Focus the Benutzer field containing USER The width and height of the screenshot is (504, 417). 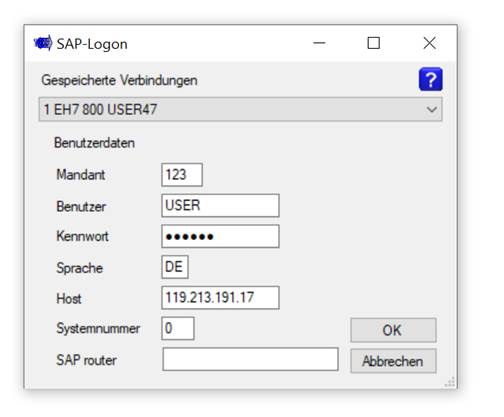pos(220,205)
